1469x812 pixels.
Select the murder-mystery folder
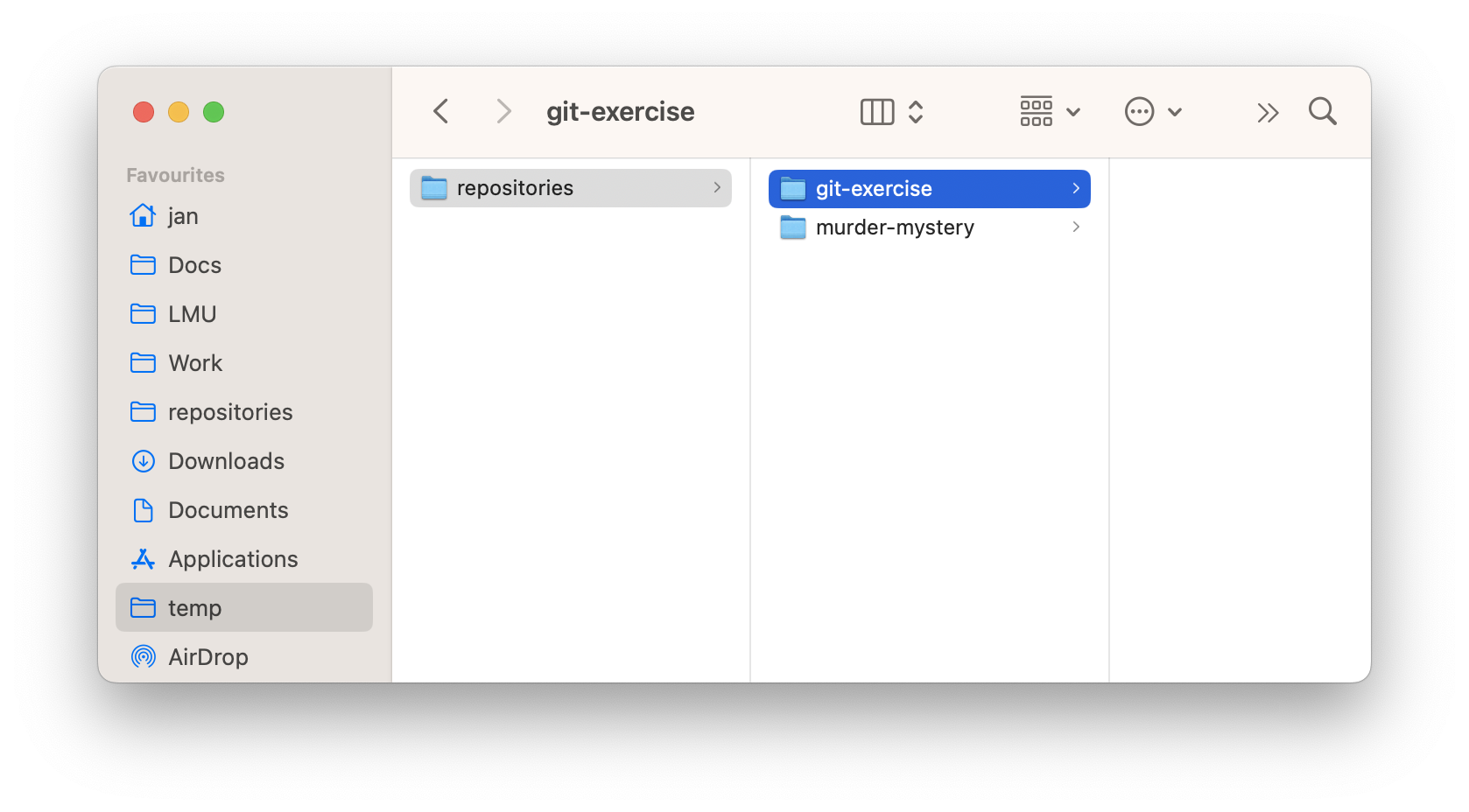click(x=895, y=227)
